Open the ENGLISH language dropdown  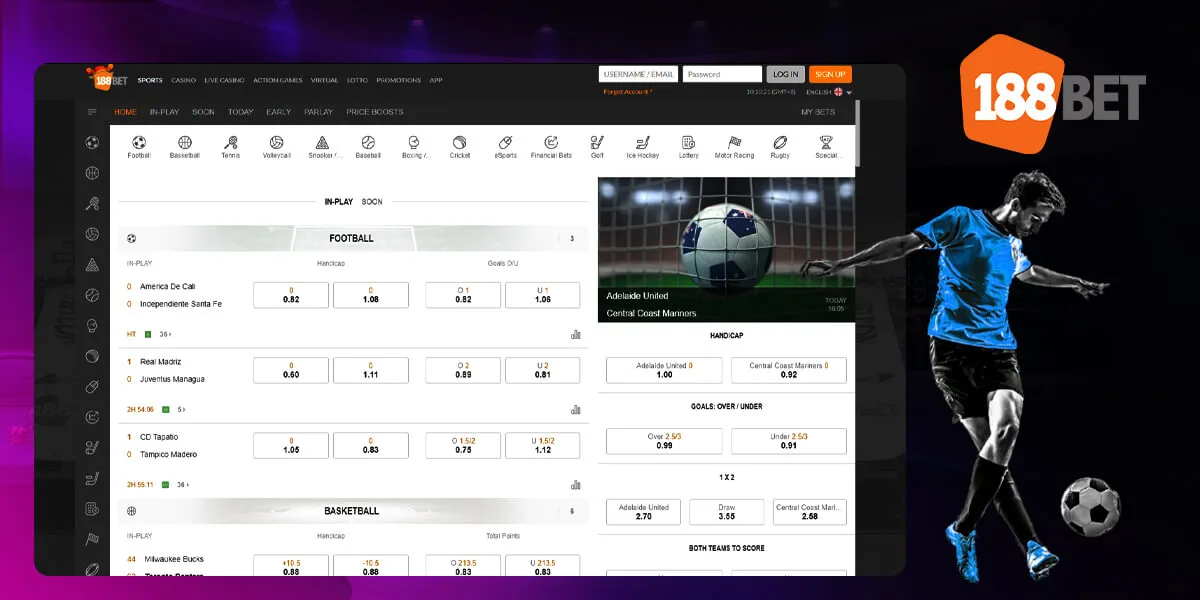[829, 92]
